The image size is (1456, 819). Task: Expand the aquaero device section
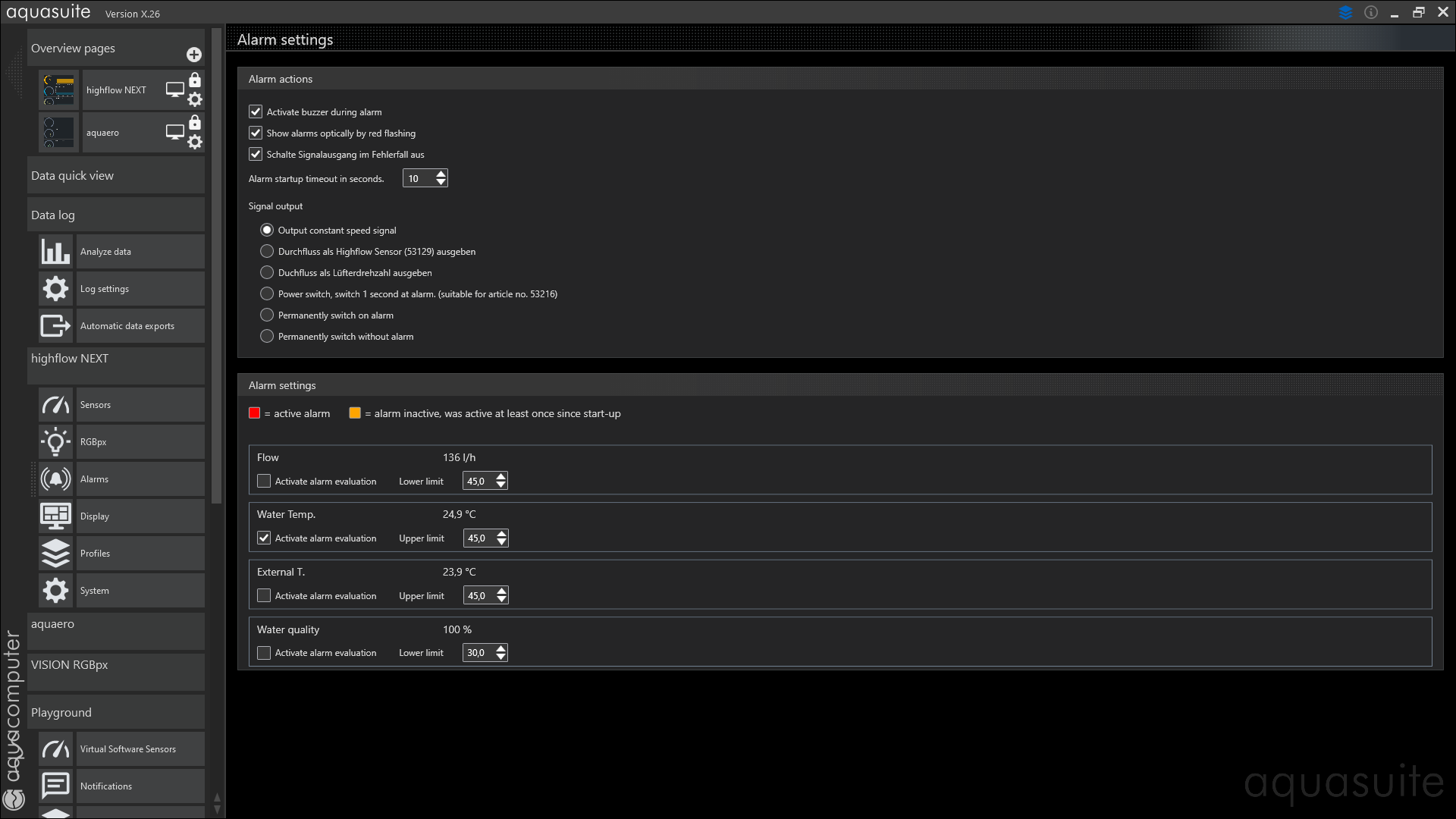click(115, 631)
